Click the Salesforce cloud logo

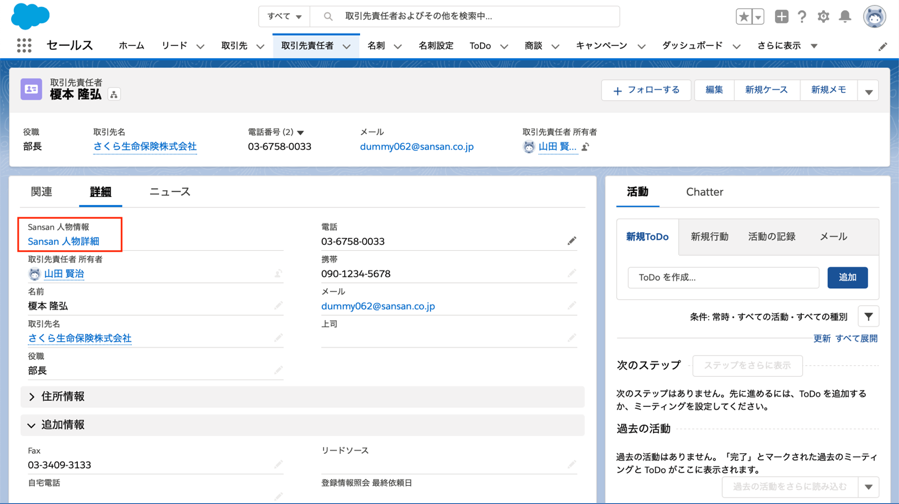click(30, 15)
